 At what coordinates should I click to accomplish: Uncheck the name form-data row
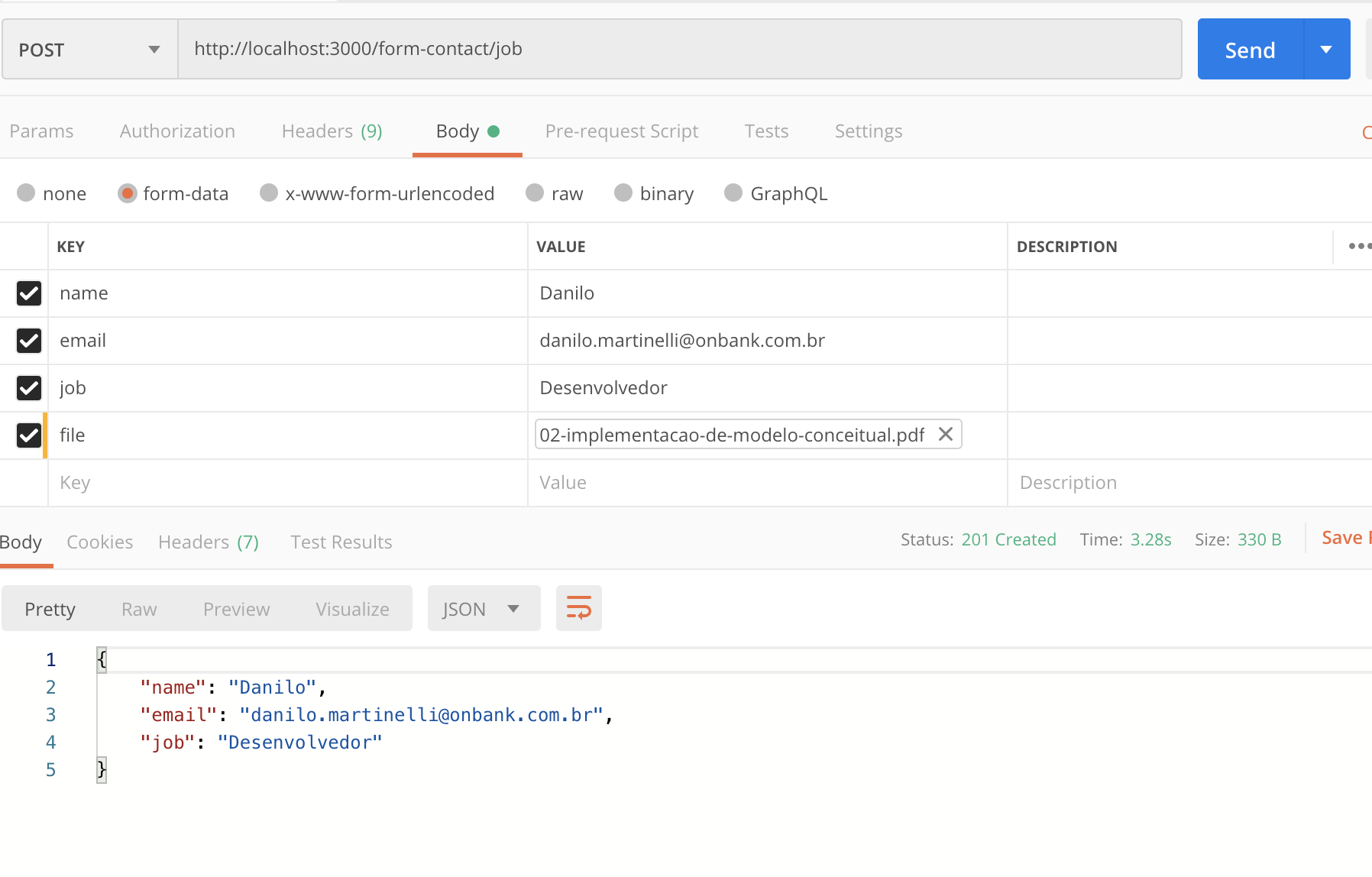point(28,293)
